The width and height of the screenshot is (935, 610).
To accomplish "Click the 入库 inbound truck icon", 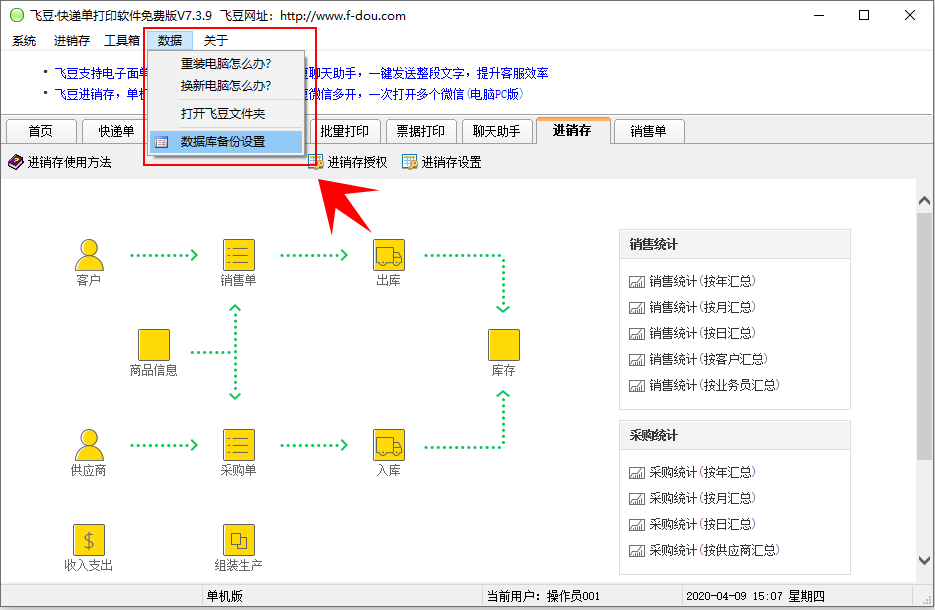I will pyautogui.click(x=389, y=445).
